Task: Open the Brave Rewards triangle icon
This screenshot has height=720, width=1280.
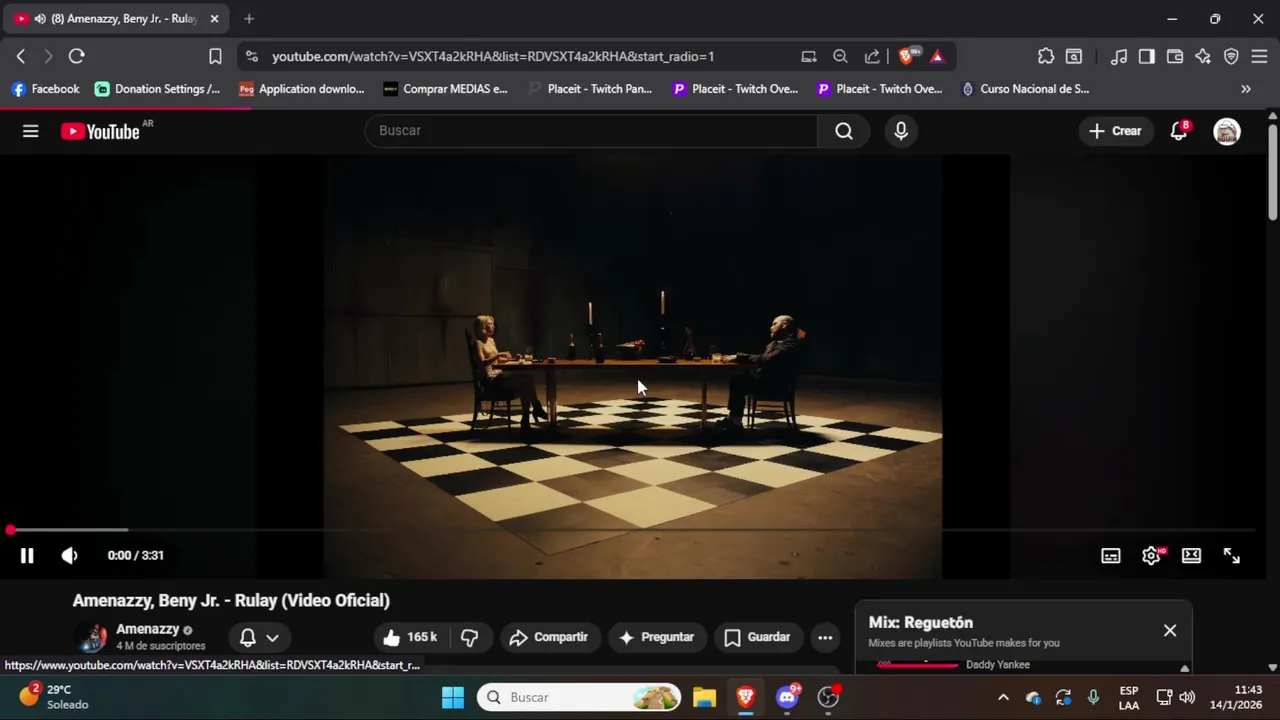Action: coord(937,57)
